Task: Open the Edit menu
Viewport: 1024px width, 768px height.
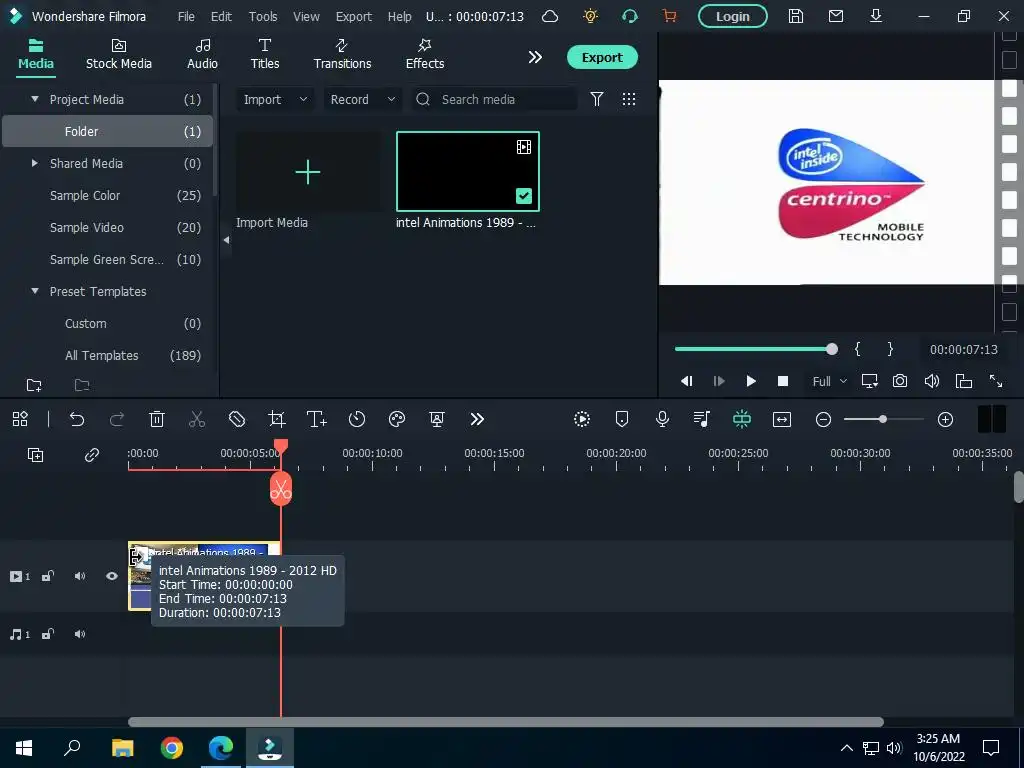Action: tap(221, 16)
